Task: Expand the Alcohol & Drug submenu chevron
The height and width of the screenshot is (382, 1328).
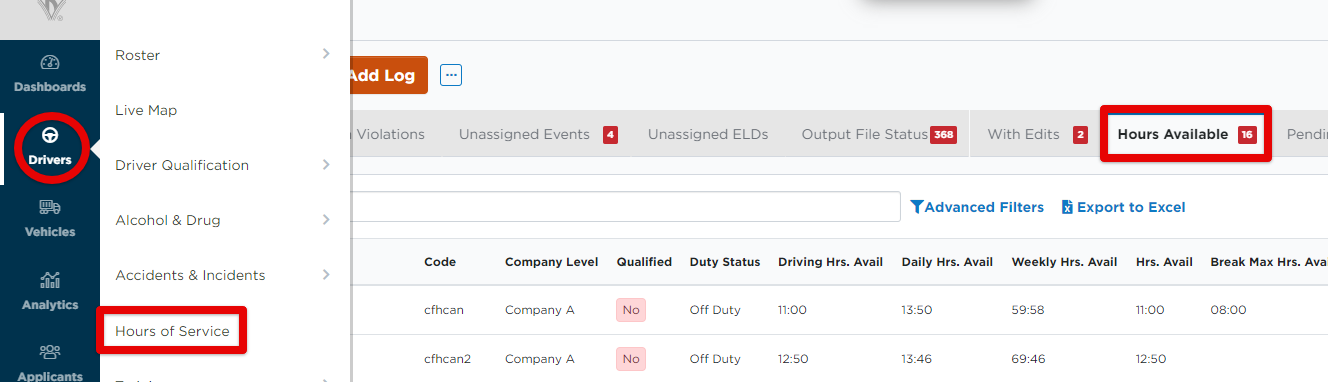Action: click(x=326, y=219)
